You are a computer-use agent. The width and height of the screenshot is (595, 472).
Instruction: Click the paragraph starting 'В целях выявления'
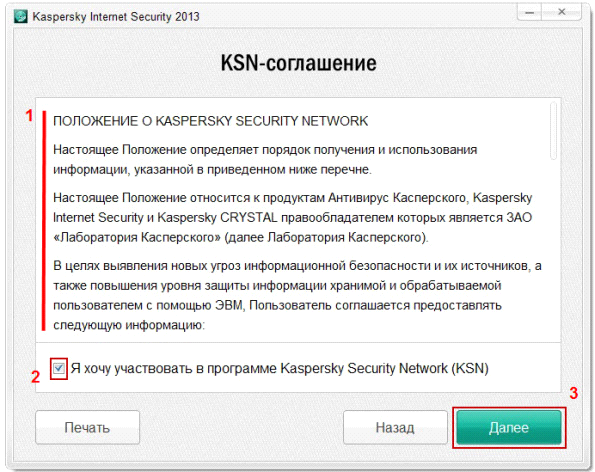(297, 295)
